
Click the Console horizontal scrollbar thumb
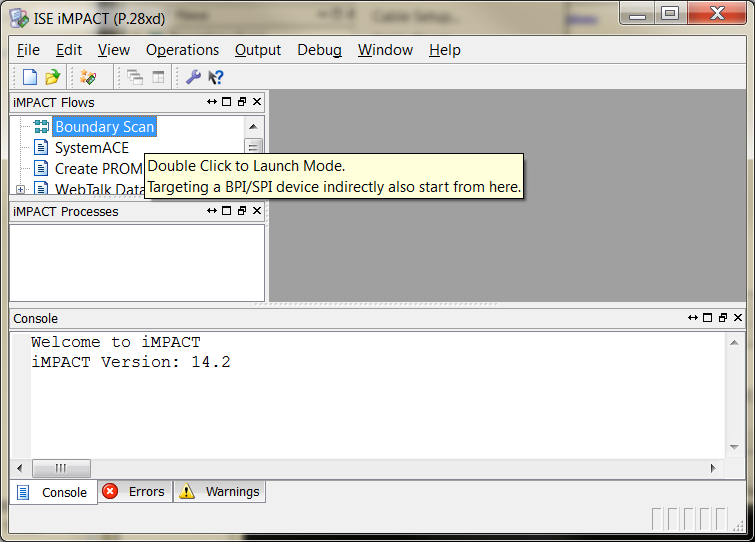coord(61,468)
